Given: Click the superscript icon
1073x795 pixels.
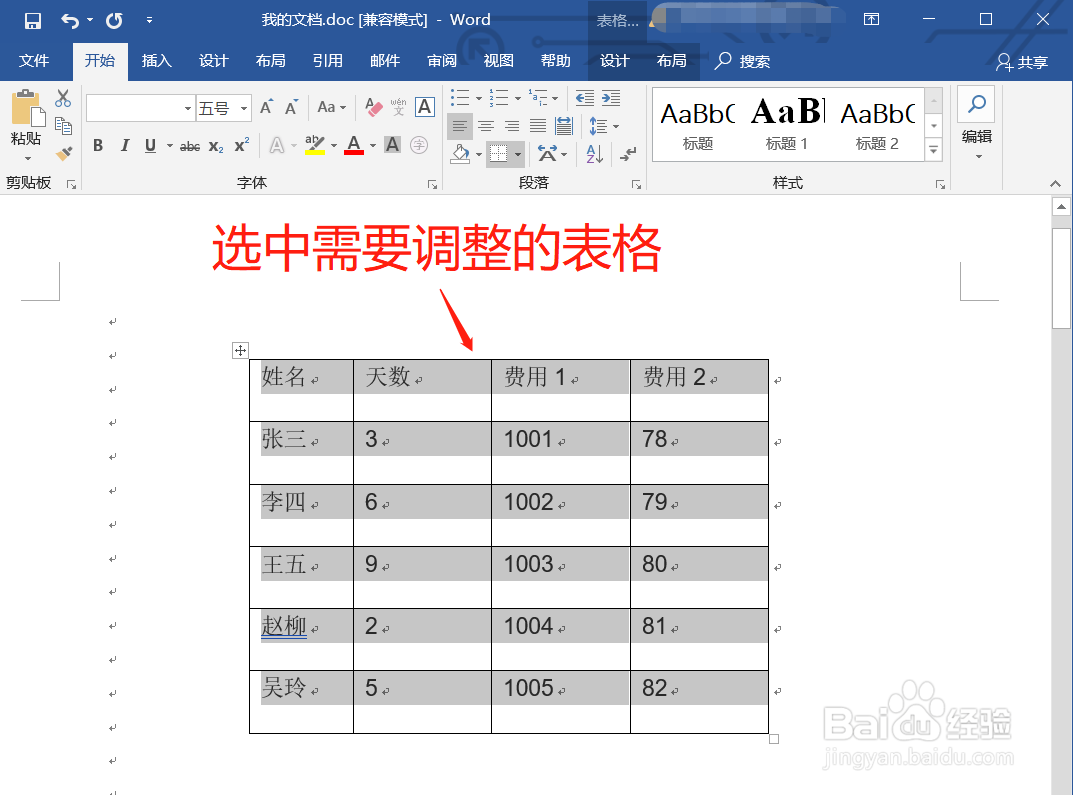Looking at the screenshot, I should [x=240, y=146].
